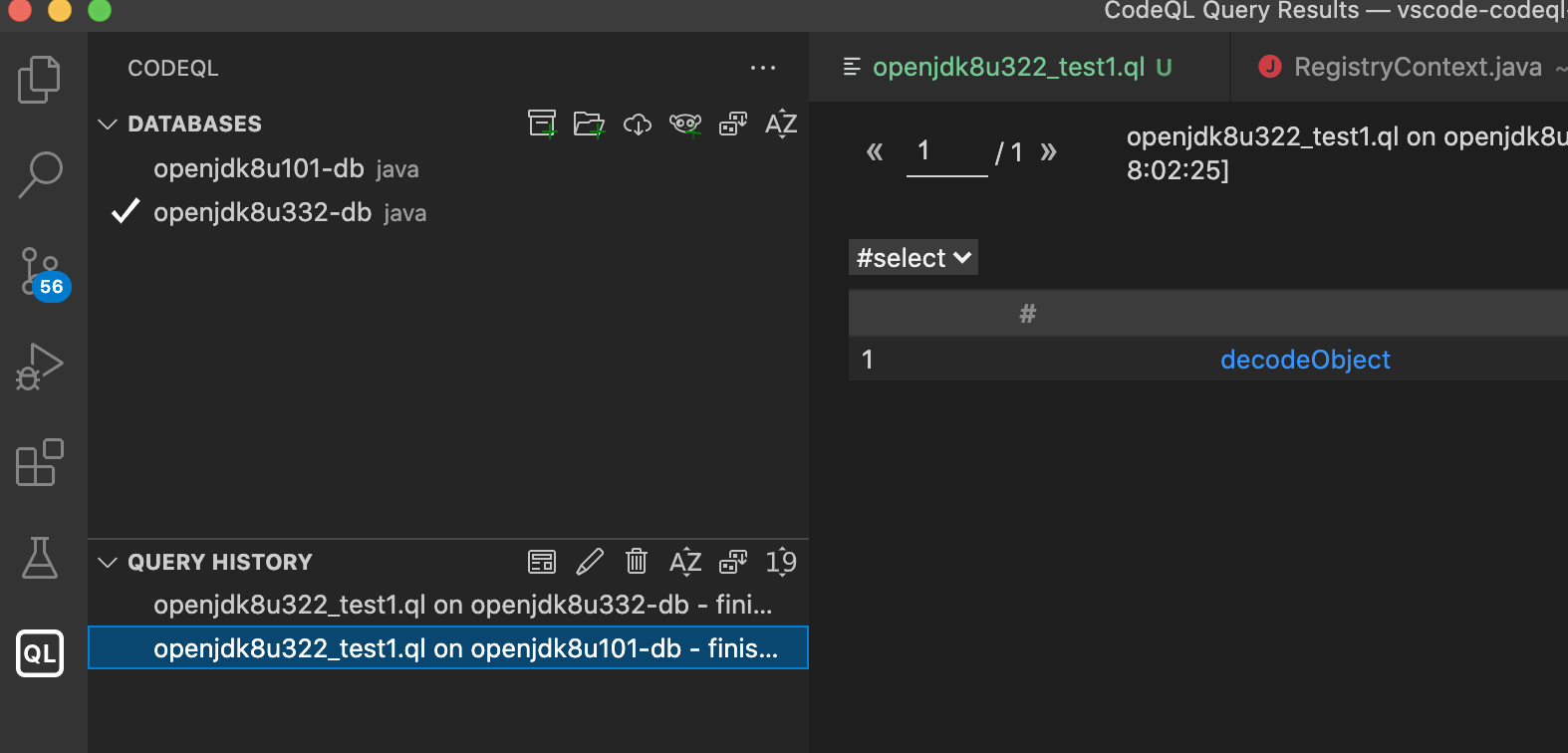Open the decodeObject result link
This screenshot has height=753, width=1568.
1305,360
